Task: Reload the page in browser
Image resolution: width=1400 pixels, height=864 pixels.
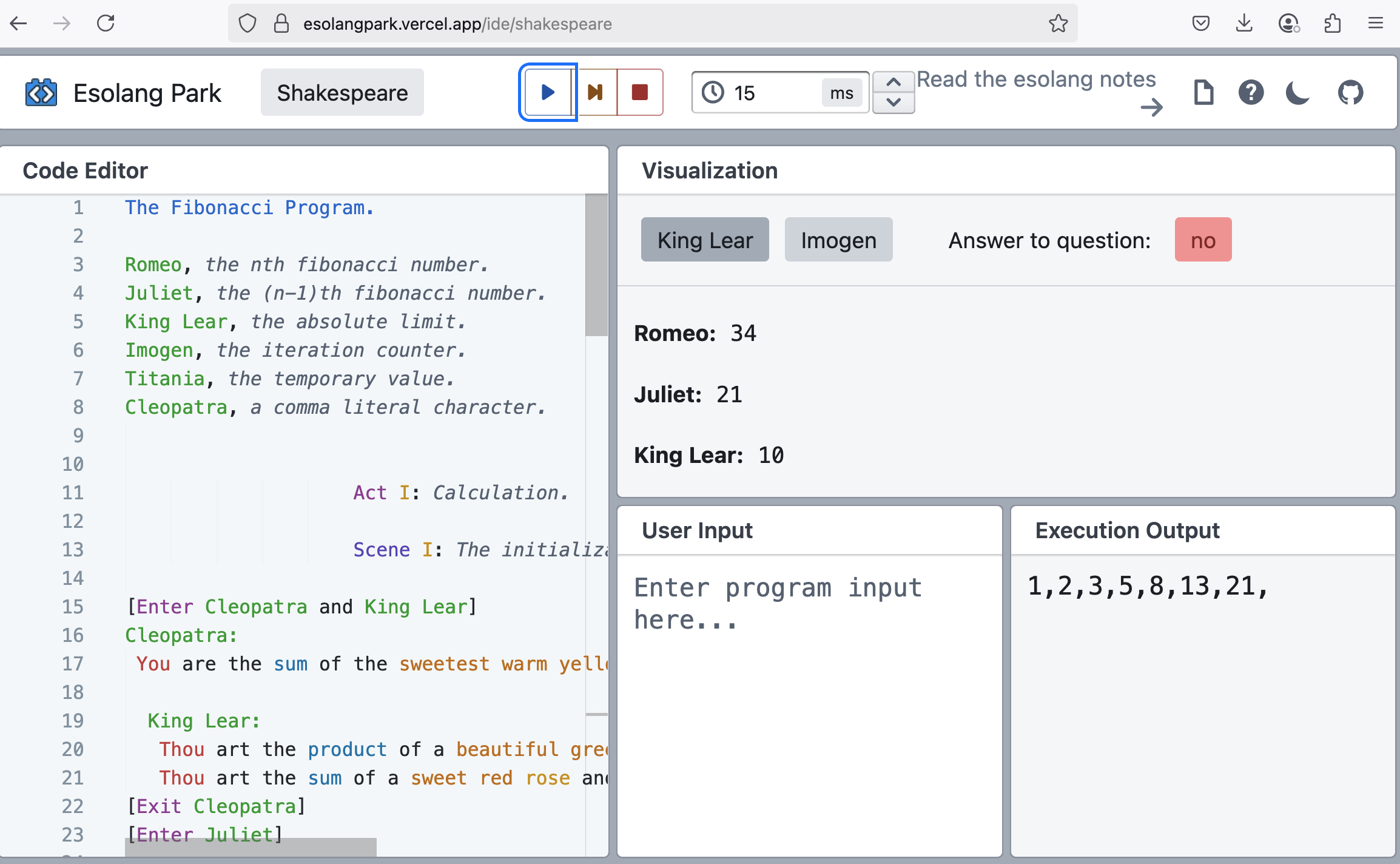Action: 106,24
